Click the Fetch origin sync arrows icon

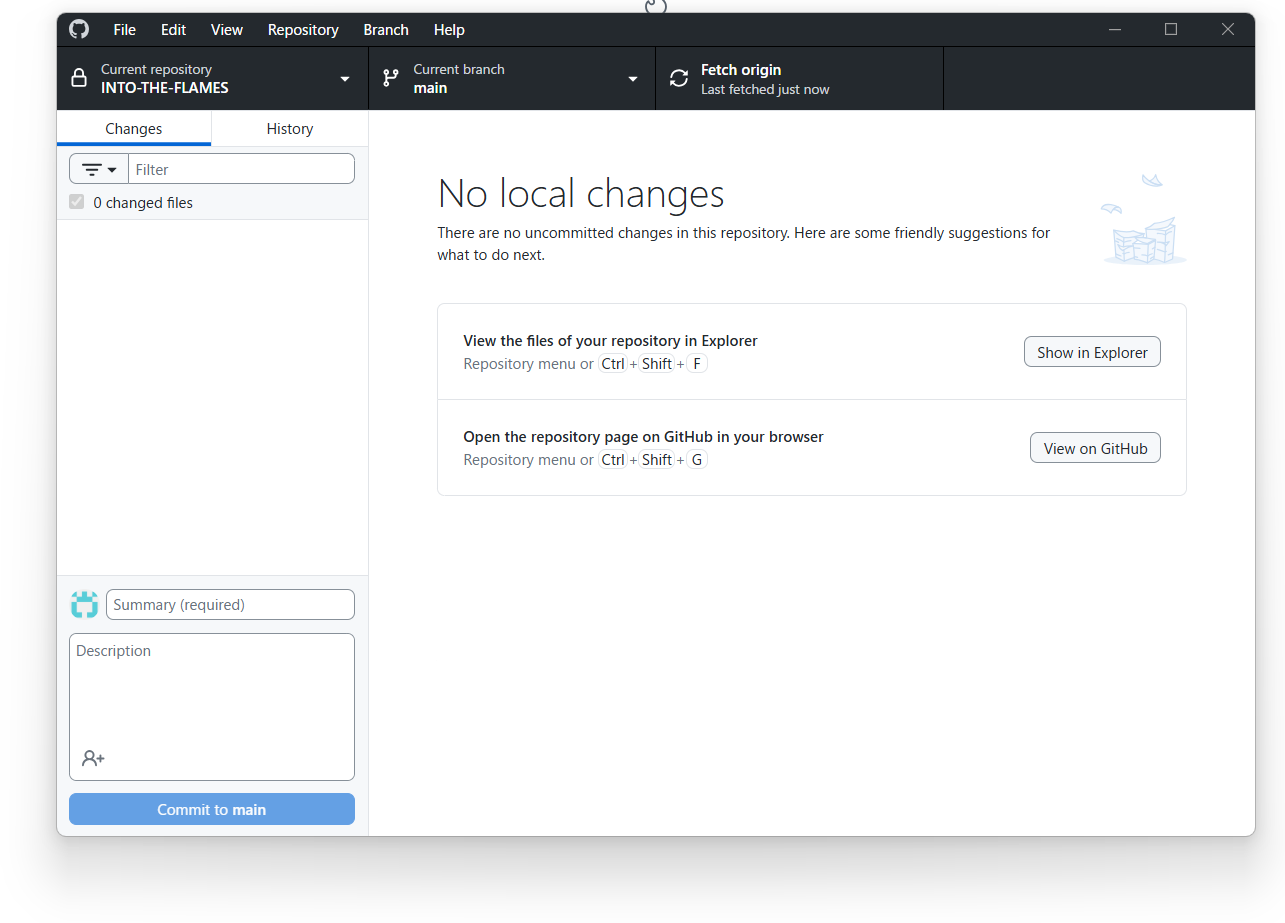click(679, 78)
